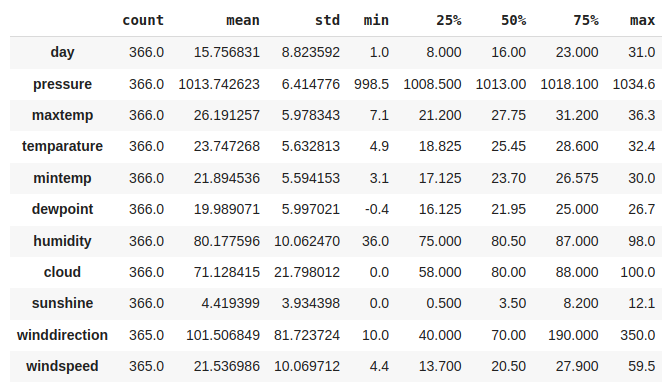
Task: Click the 50% column header
Action: pos(513,20)
